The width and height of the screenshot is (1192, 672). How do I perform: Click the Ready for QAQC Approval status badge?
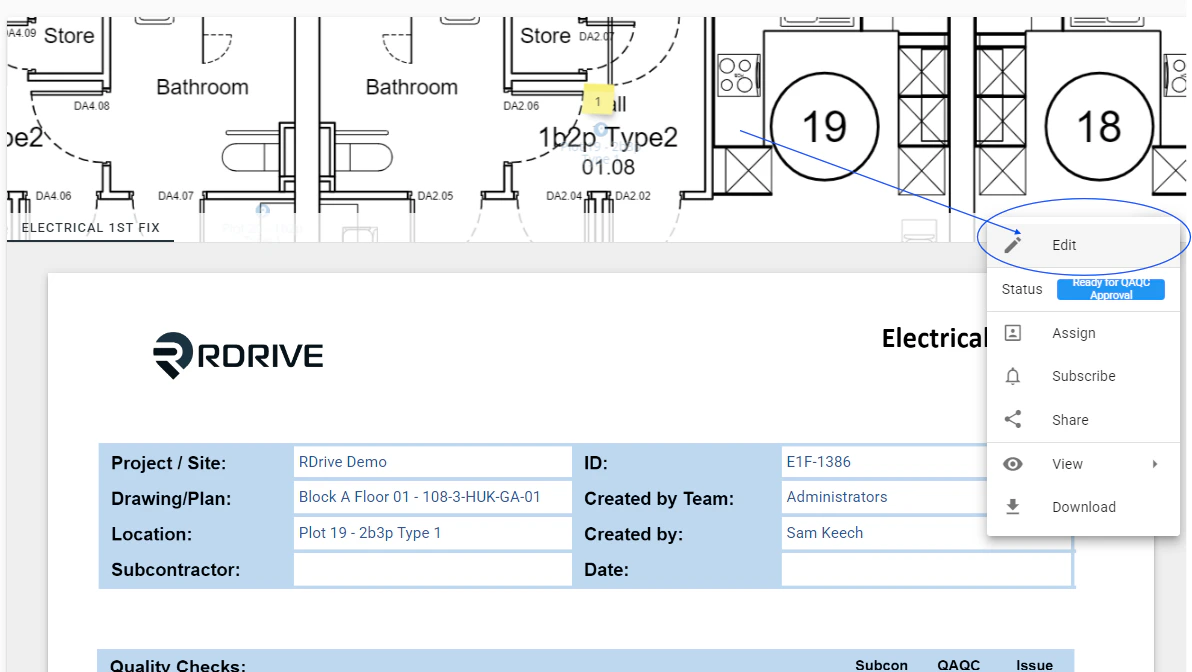click(1111, 289)
